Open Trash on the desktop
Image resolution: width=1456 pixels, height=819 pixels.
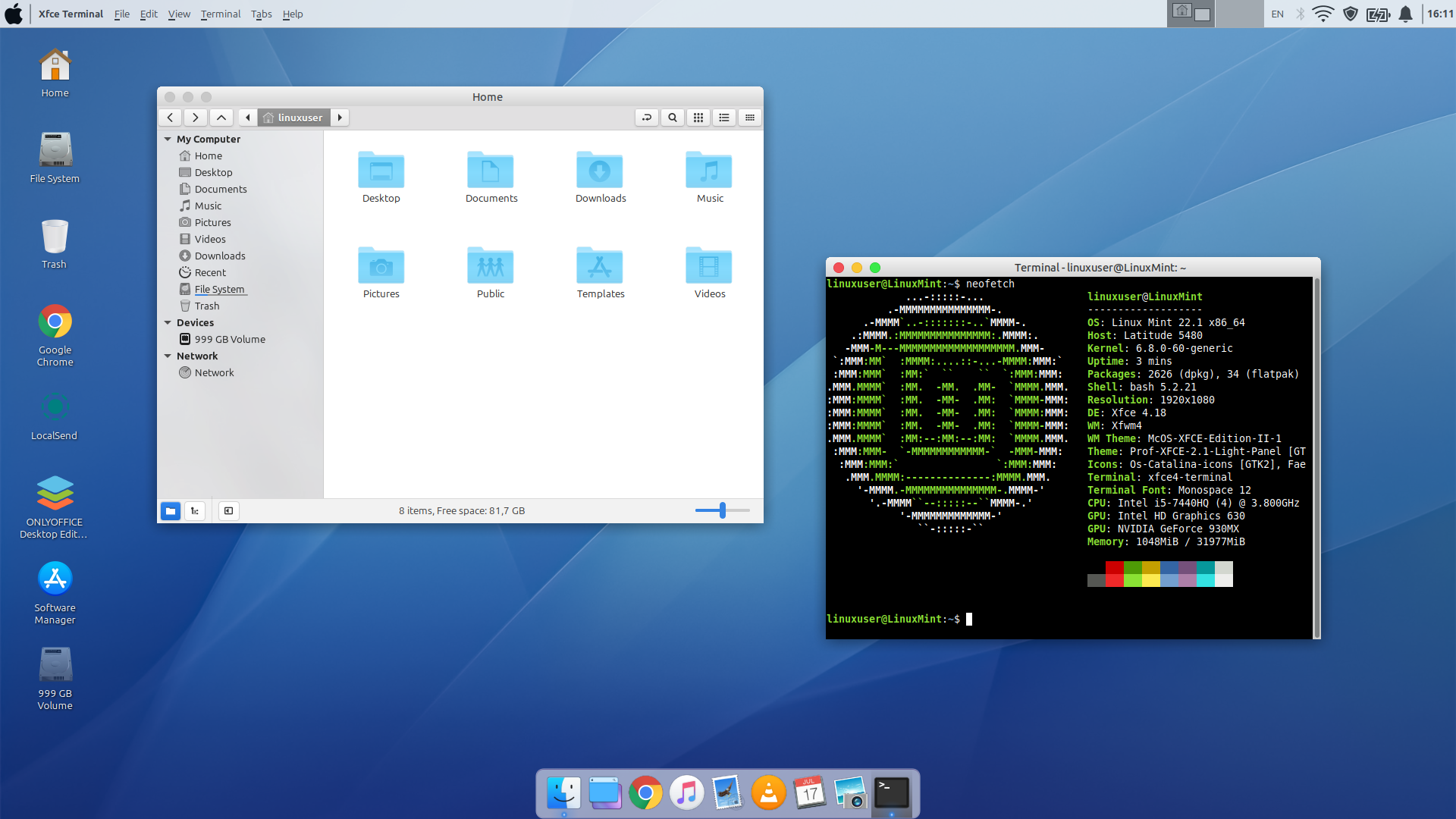coord(55,243)
